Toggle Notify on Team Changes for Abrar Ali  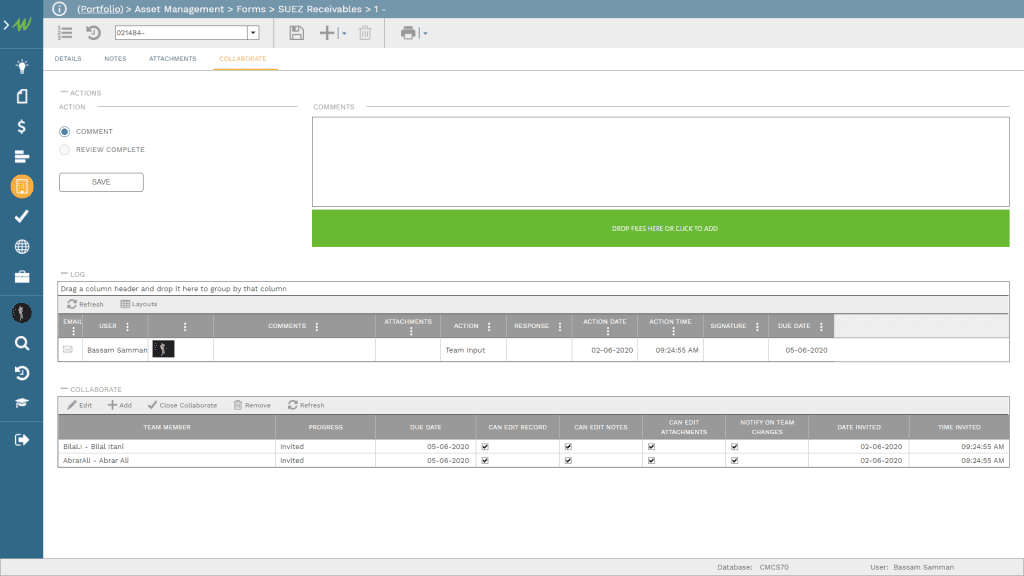coord(735,460)
